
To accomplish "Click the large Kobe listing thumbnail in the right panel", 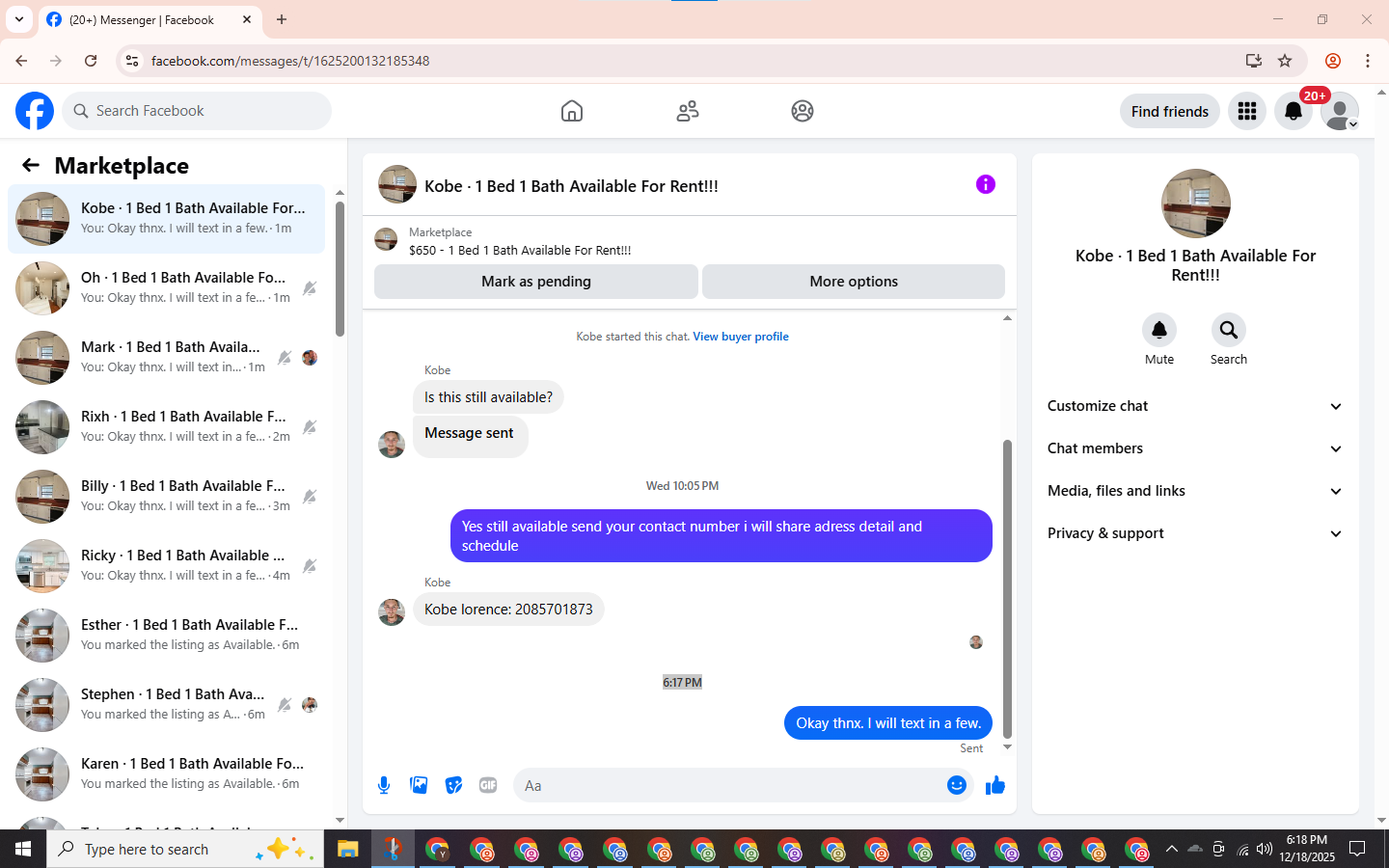I will click(x=1196, y=203).
